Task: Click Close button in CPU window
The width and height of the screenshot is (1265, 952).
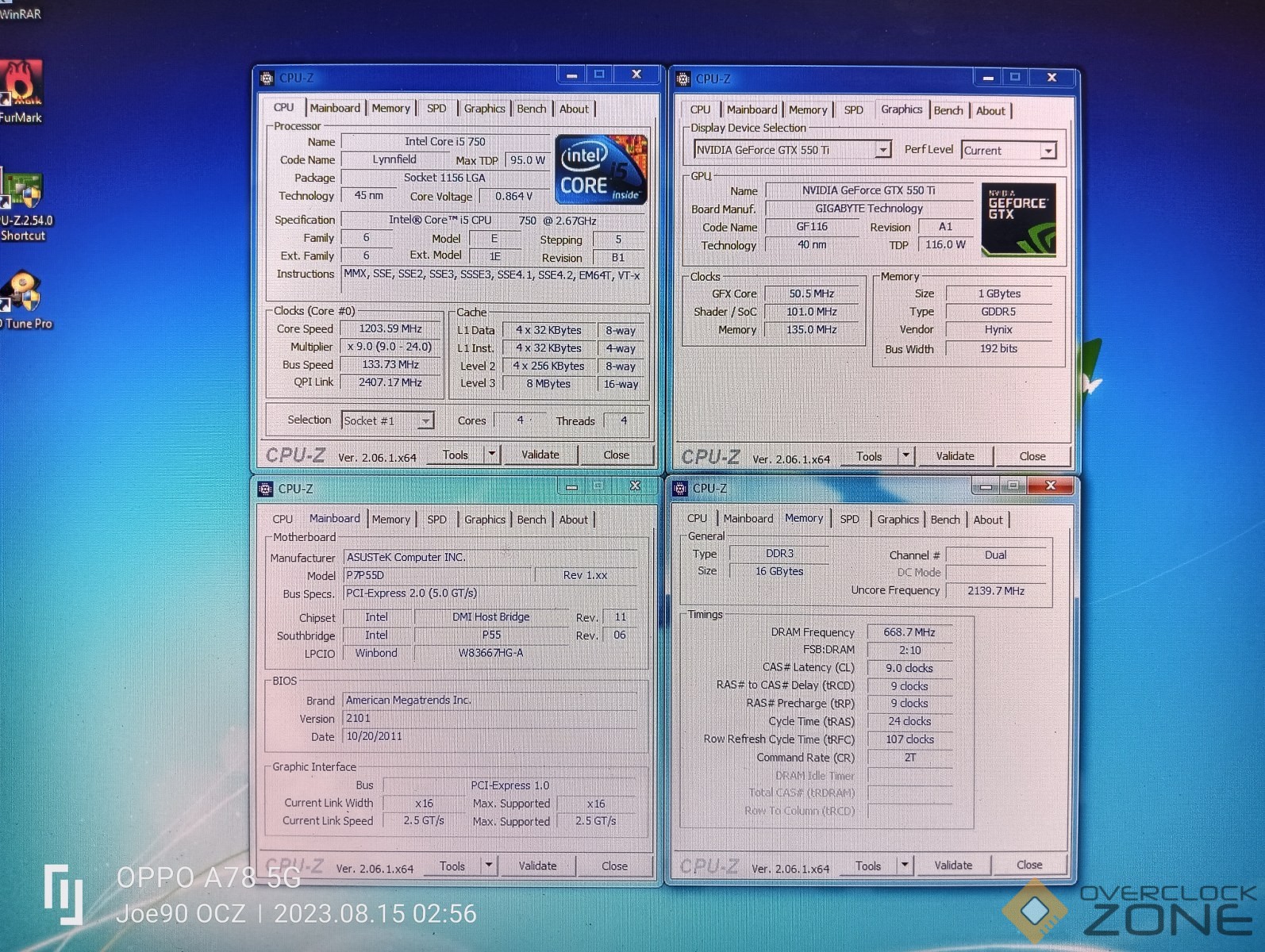Action: (x=617, y=455)
